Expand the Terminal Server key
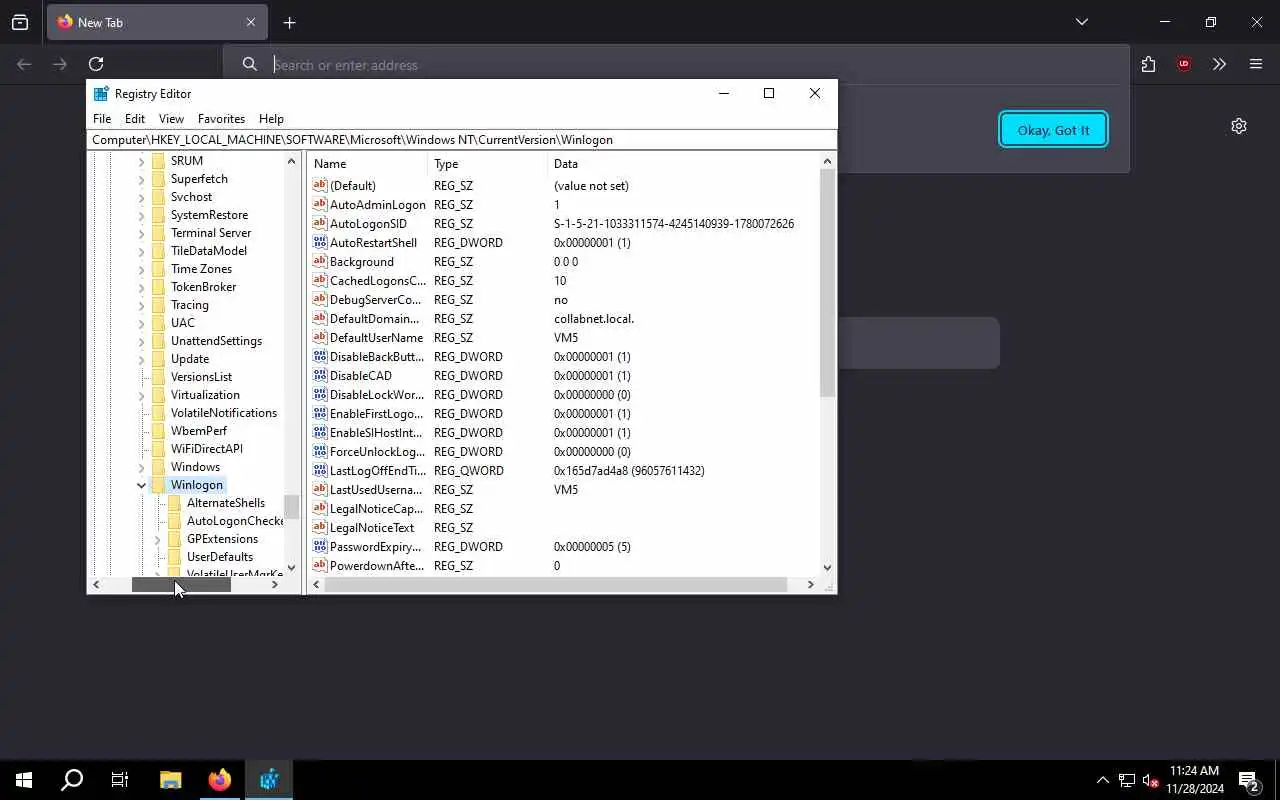The width and height of the screenshot is (1280, 800). tap(141, 233)
